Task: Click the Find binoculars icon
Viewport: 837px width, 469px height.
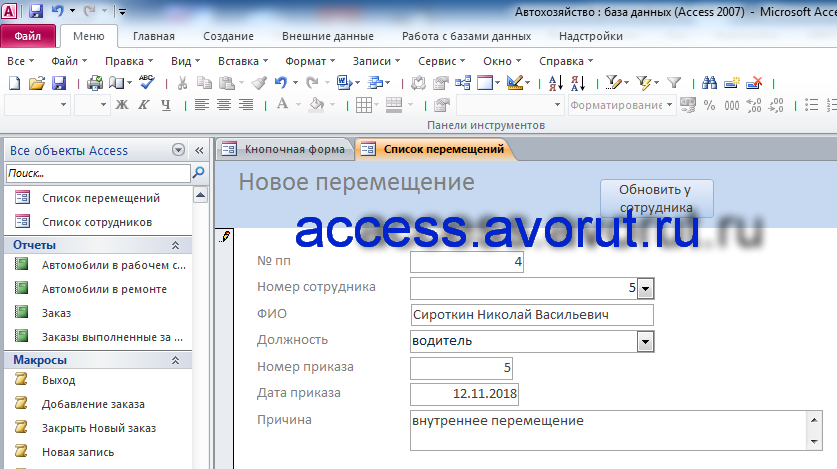Action: 709,83
